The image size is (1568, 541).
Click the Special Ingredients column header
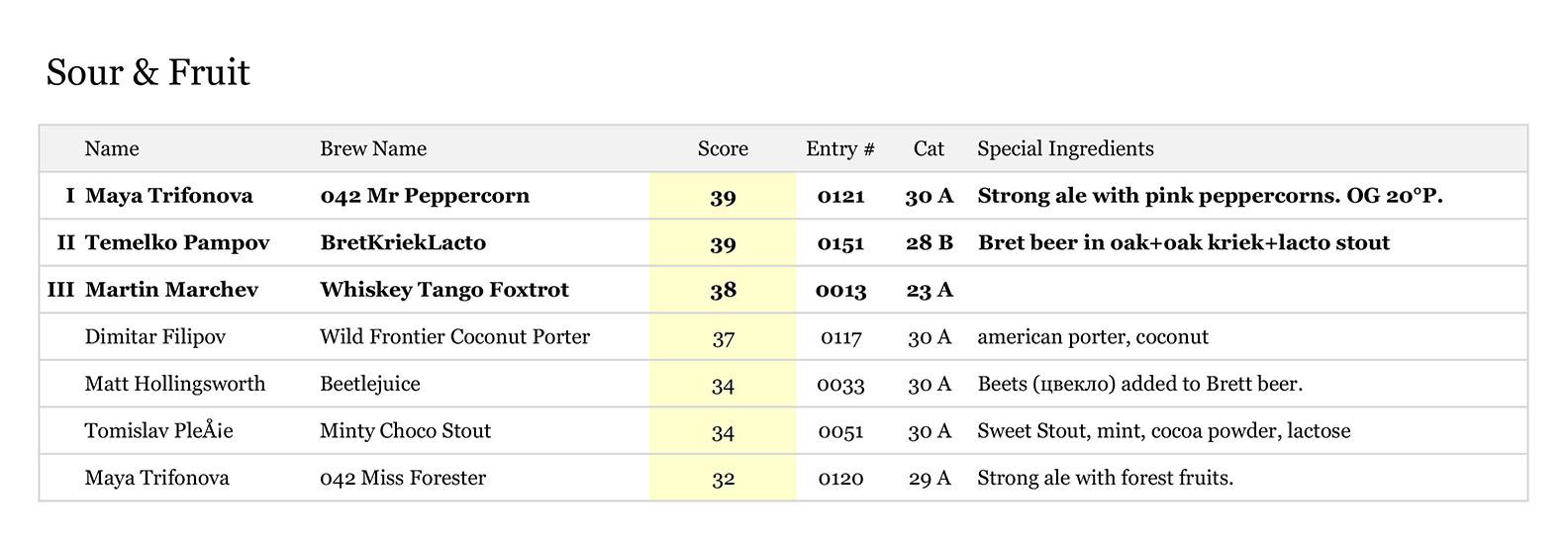point(1065,149)
